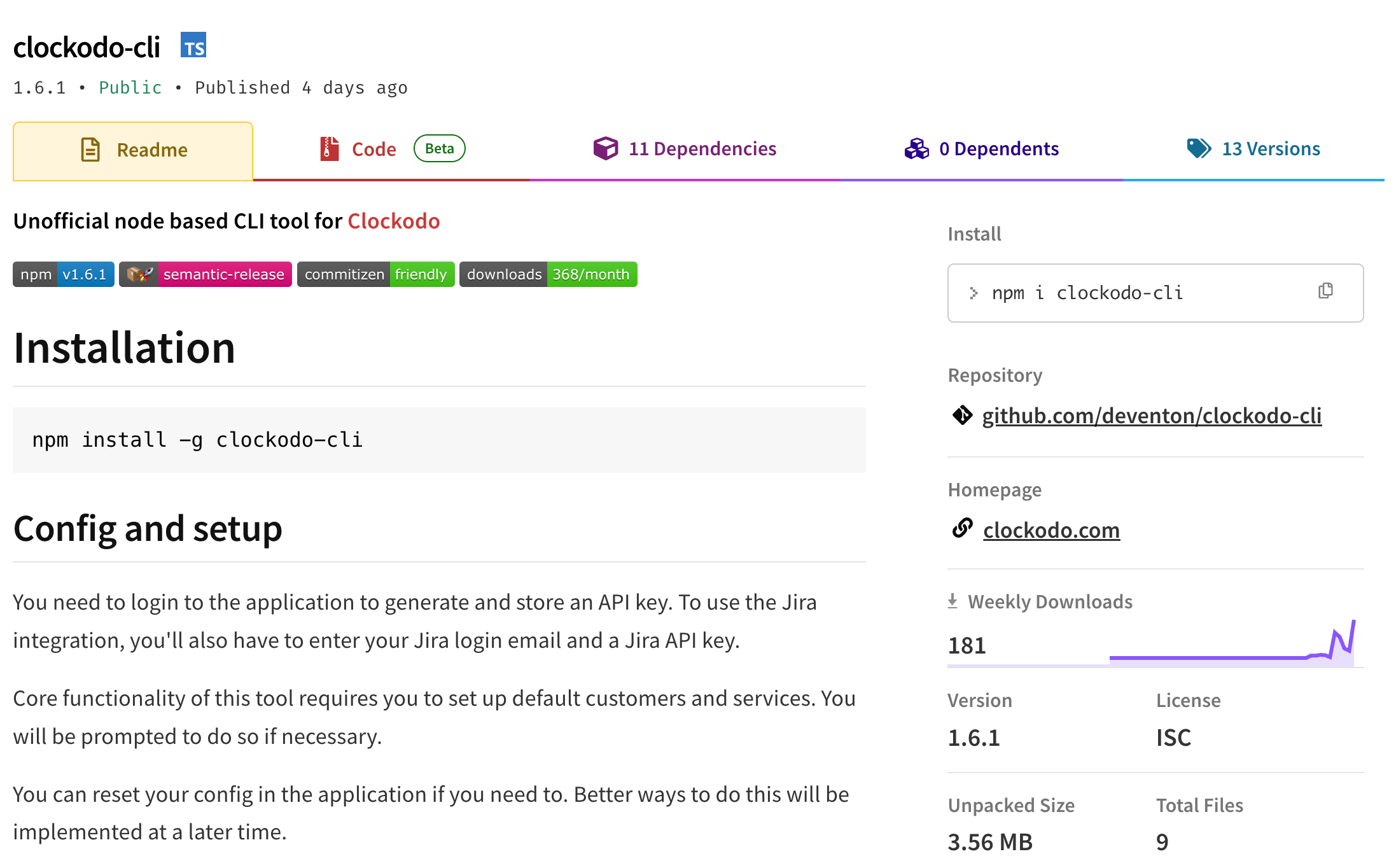Click the 'Public' label

click(x=130, y=88)
